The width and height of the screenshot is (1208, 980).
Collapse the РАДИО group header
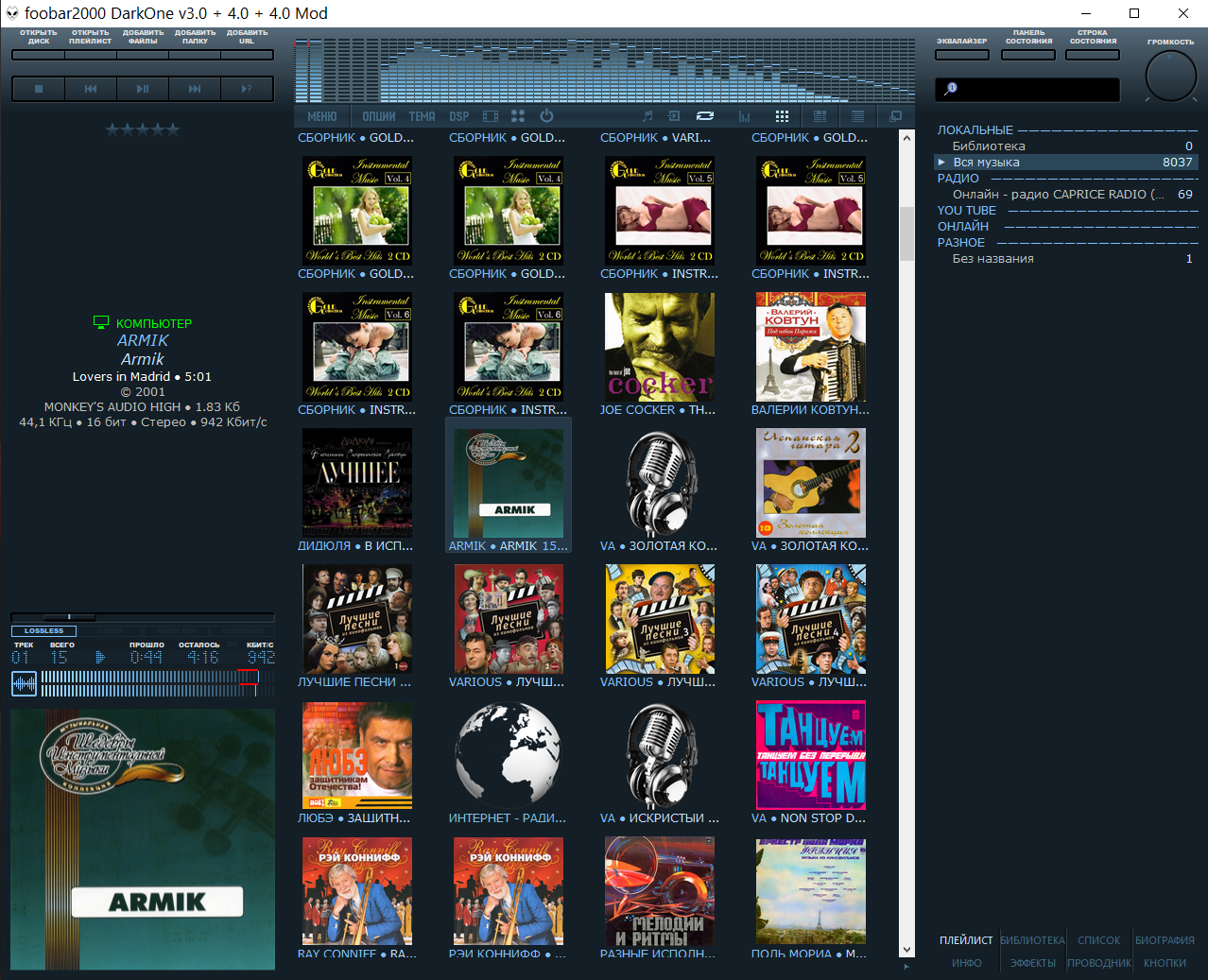pos(1067,179)
